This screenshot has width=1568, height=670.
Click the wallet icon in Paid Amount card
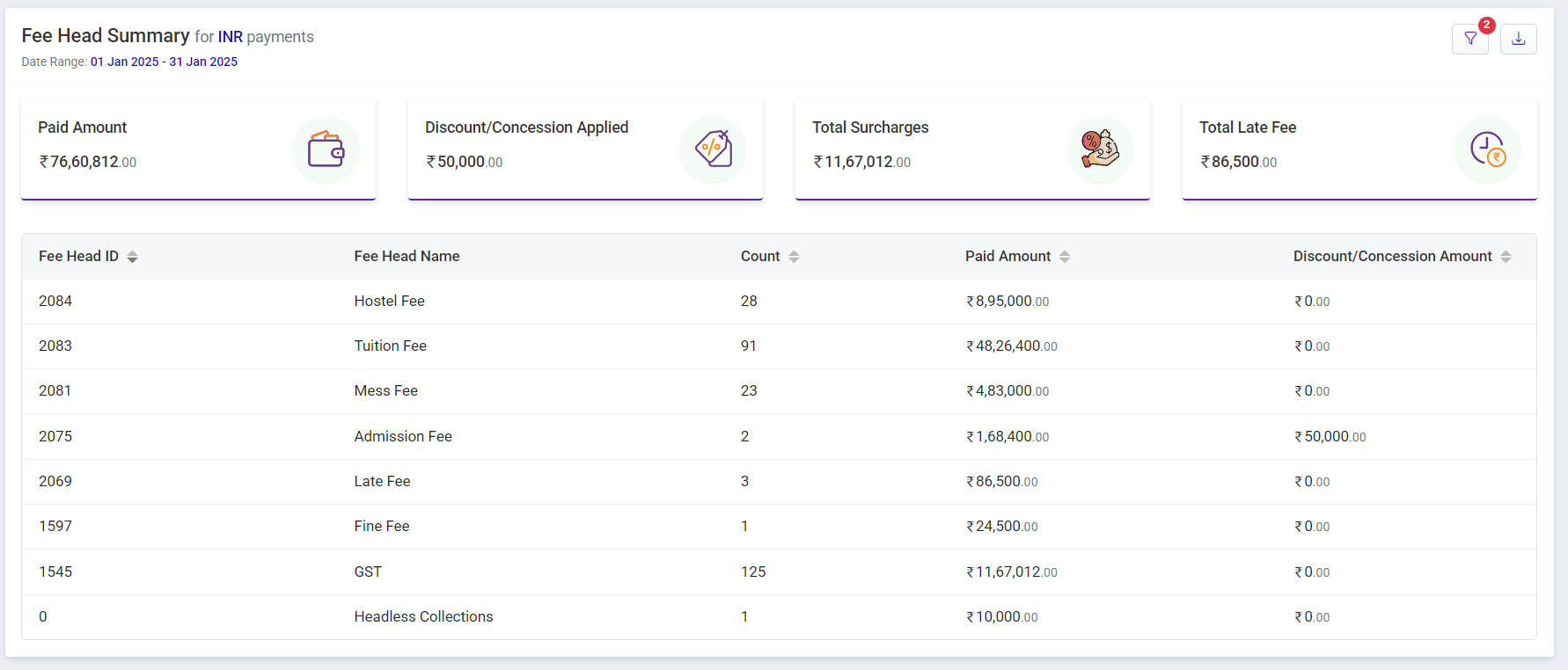click(326, 149)
